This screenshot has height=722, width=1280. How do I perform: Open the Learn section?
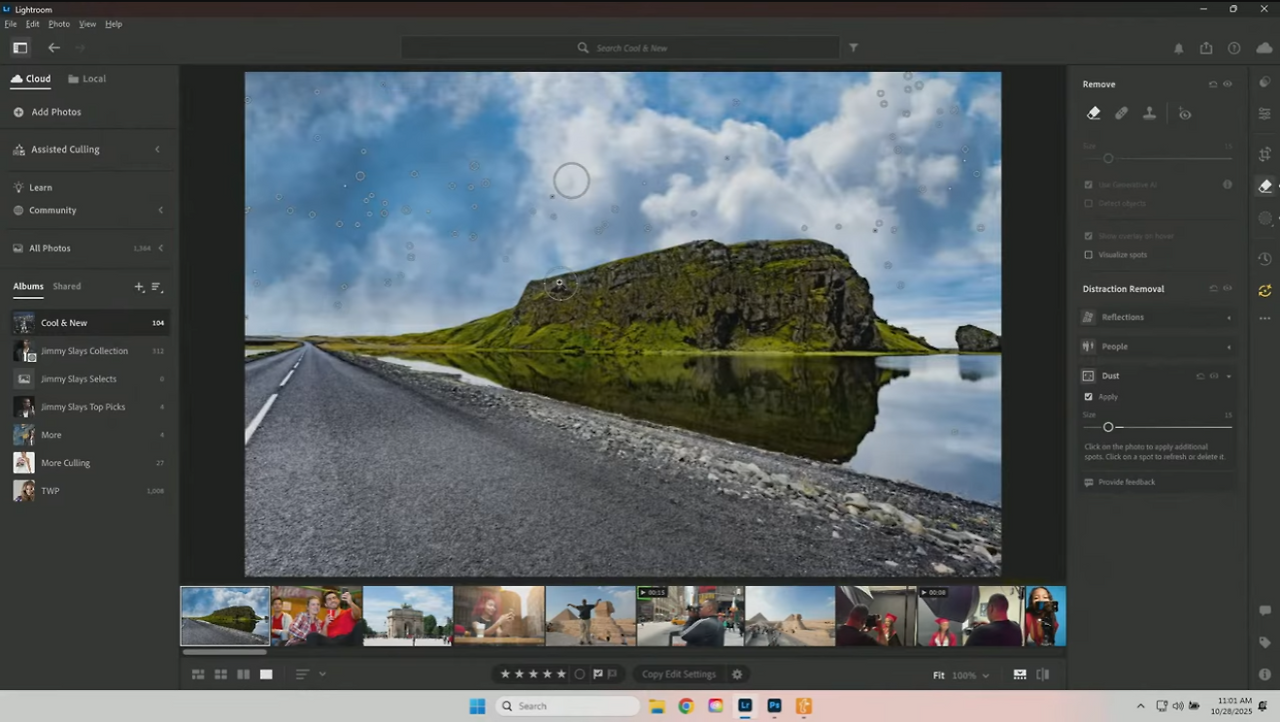pos(33,187)
